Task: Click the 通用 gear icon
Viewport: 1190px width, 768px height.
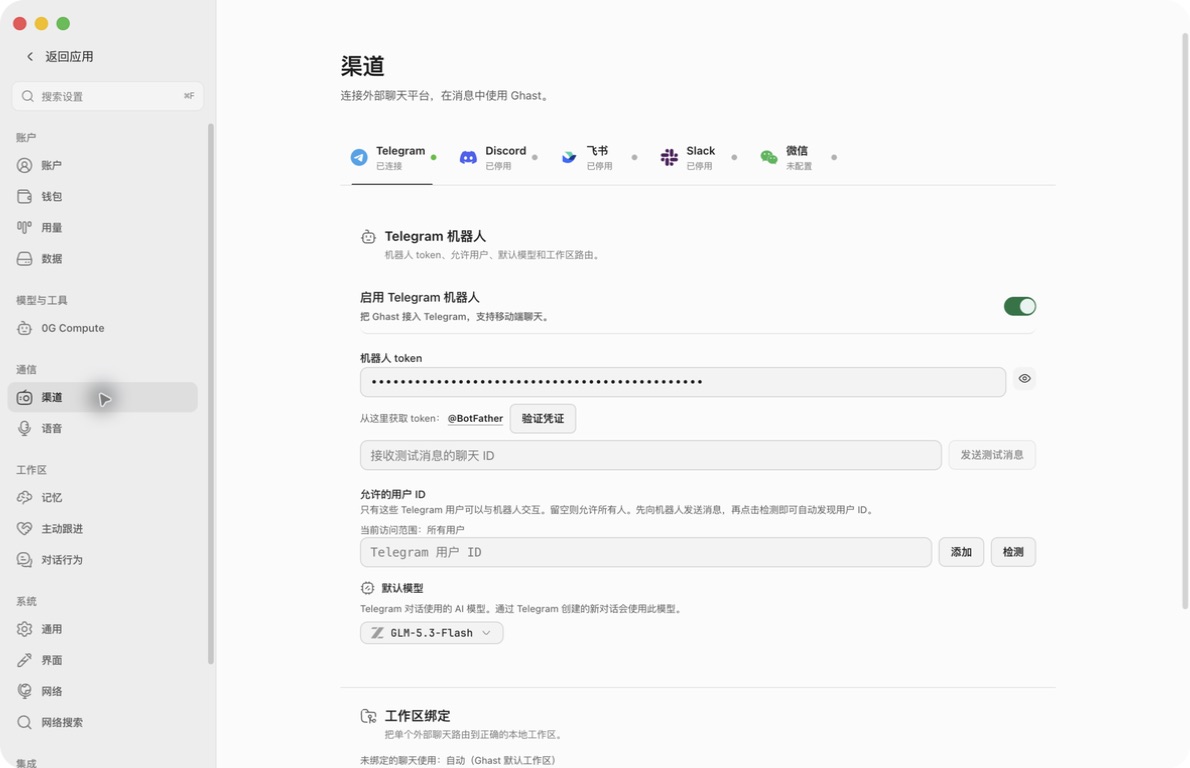Action: point(24,629)
